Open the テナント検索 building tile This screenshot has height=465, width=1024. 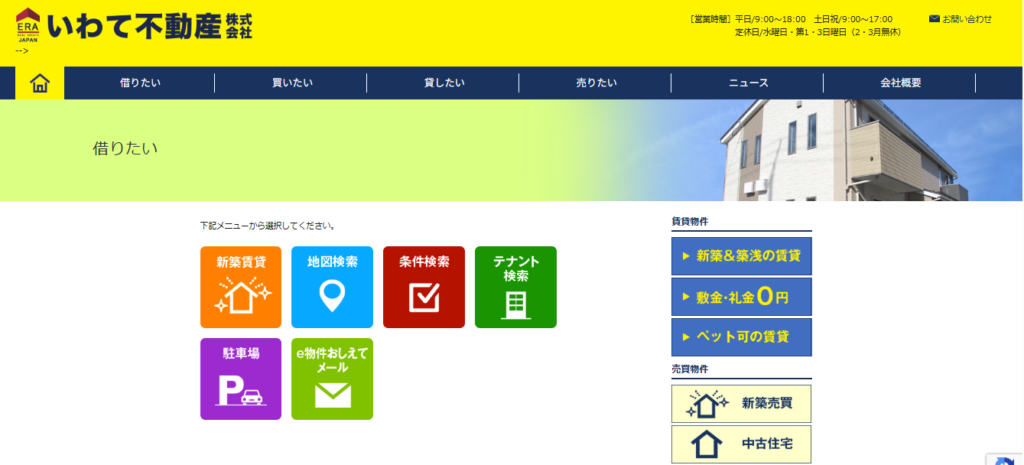click(515, 287)
